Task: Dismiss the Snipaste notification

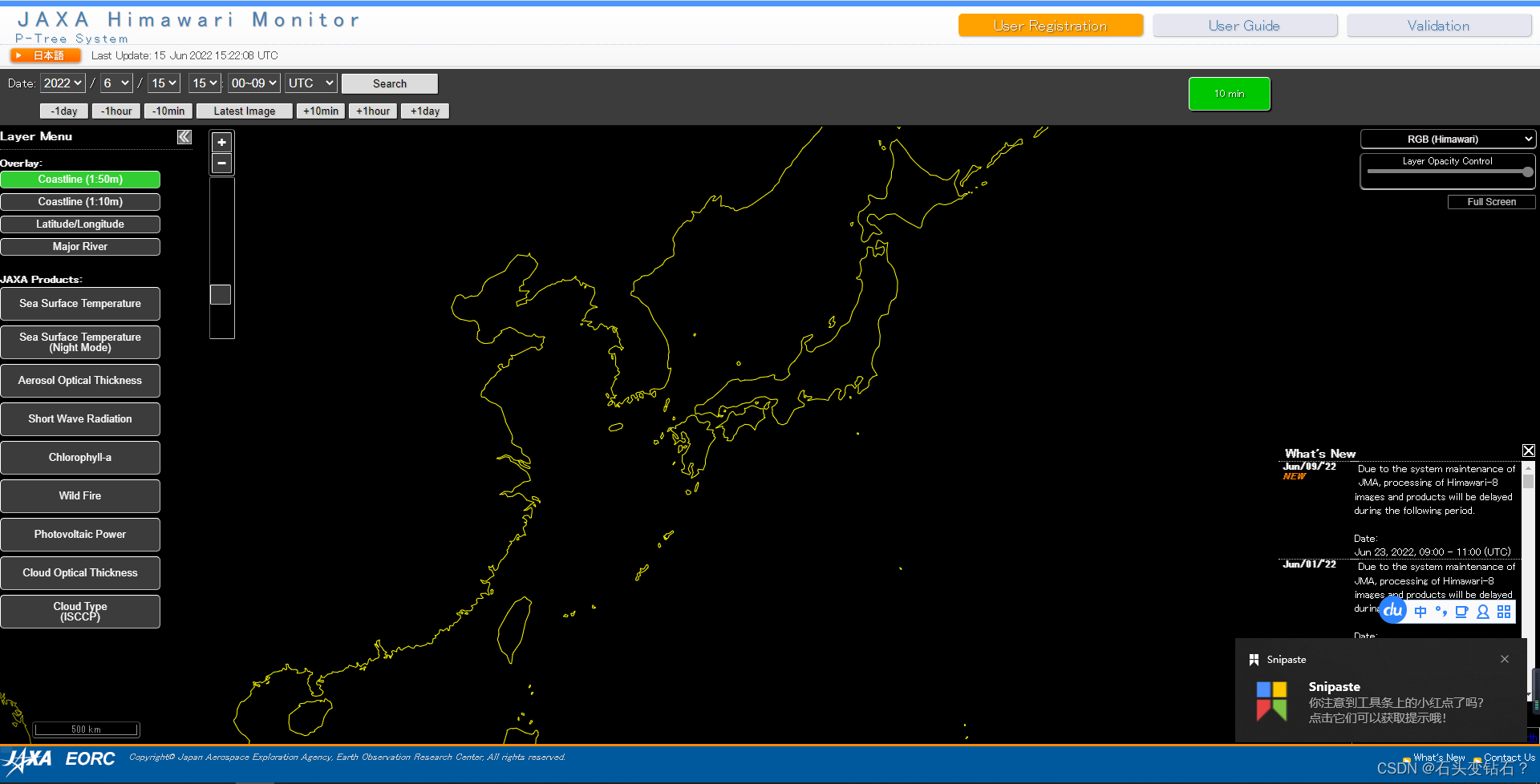Action: (1505, 659)
